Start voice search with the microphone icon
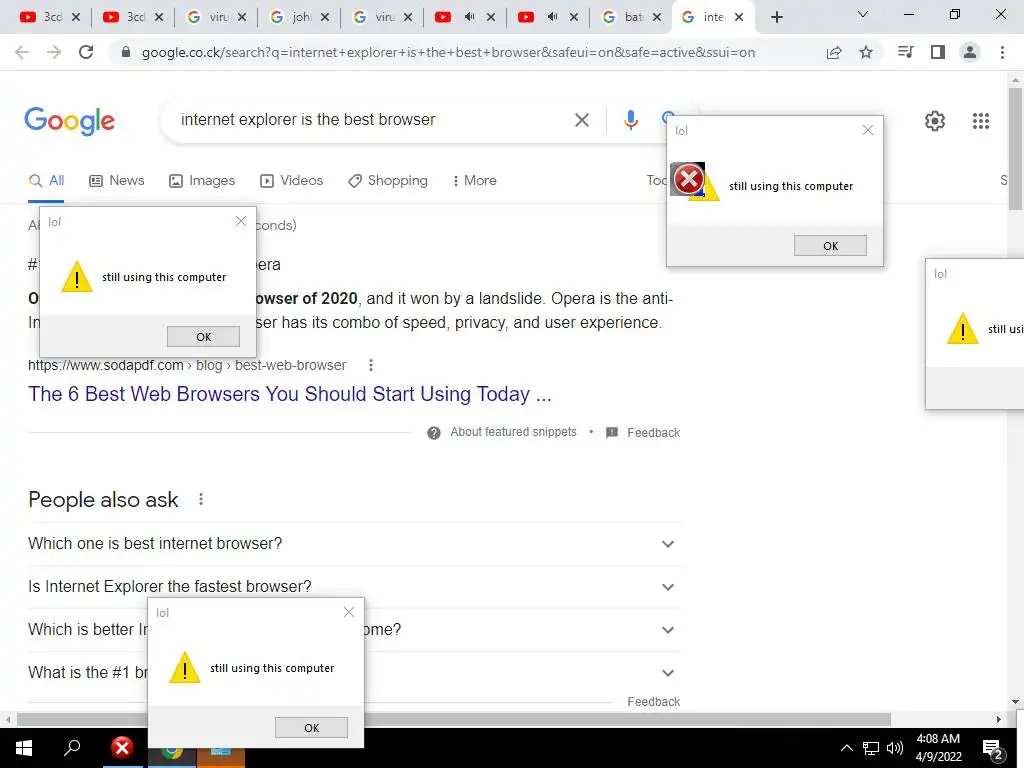Viewport: 1024px width, 768px height. click(x=630, y=120)
